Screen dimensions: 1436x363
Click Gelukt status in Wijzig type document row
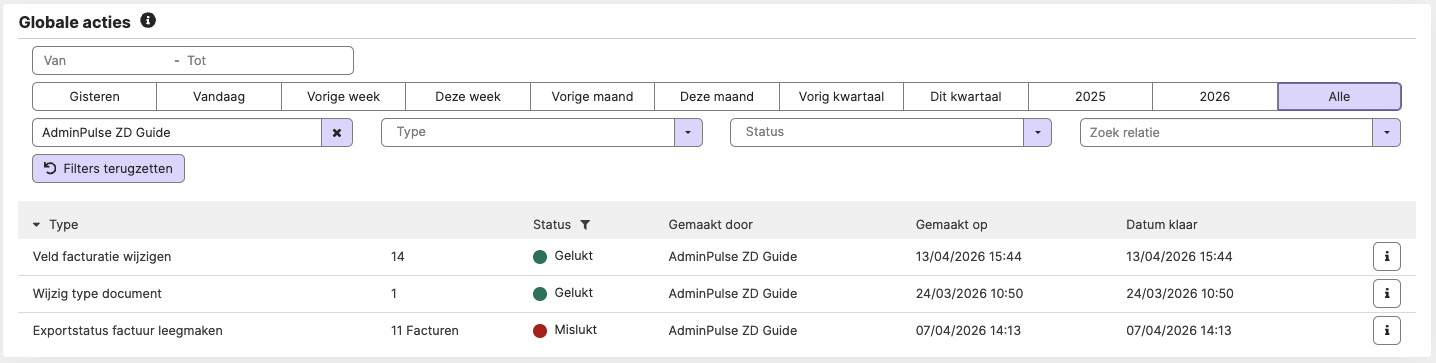click(574, 293)
